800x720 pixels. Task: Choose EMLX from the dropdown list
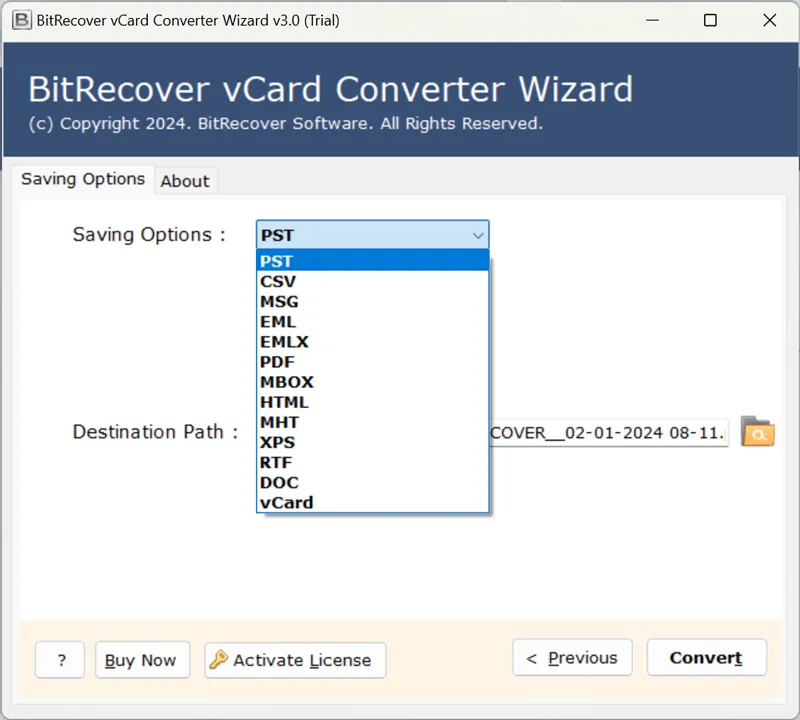(x=372, y=342)
